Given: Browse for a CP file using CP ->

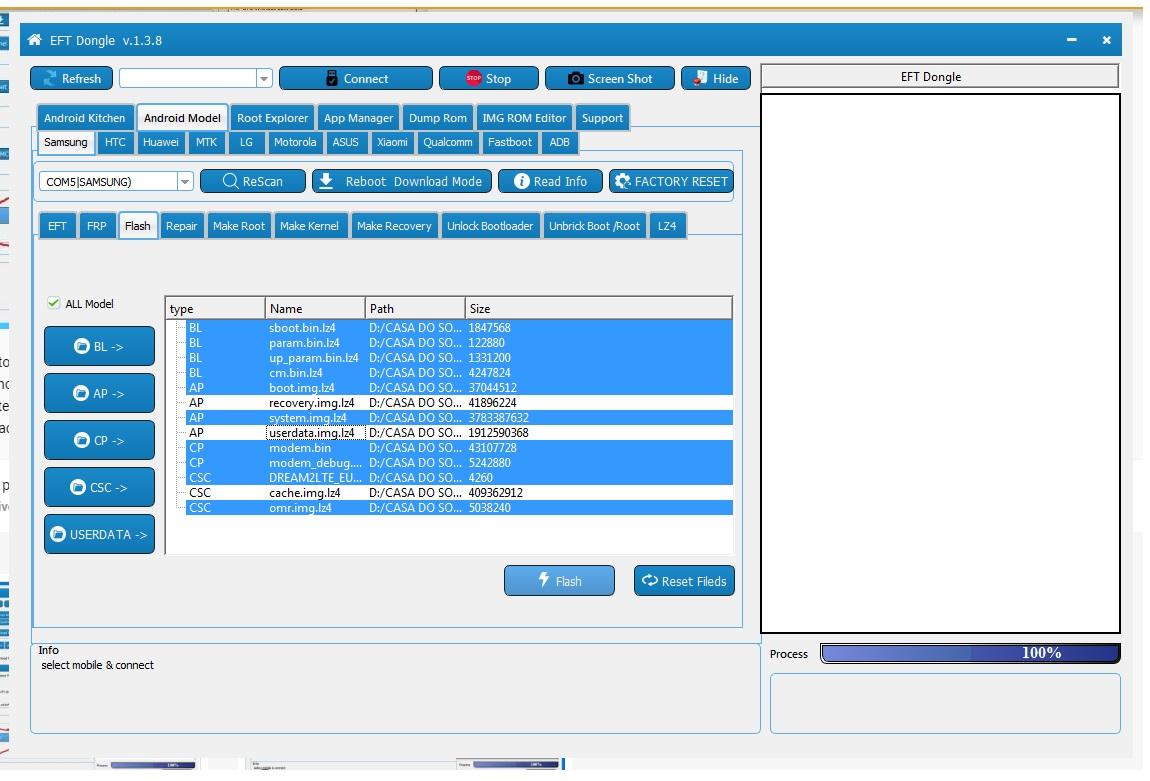Looking at the screenshot, I should tap(99, 440).
